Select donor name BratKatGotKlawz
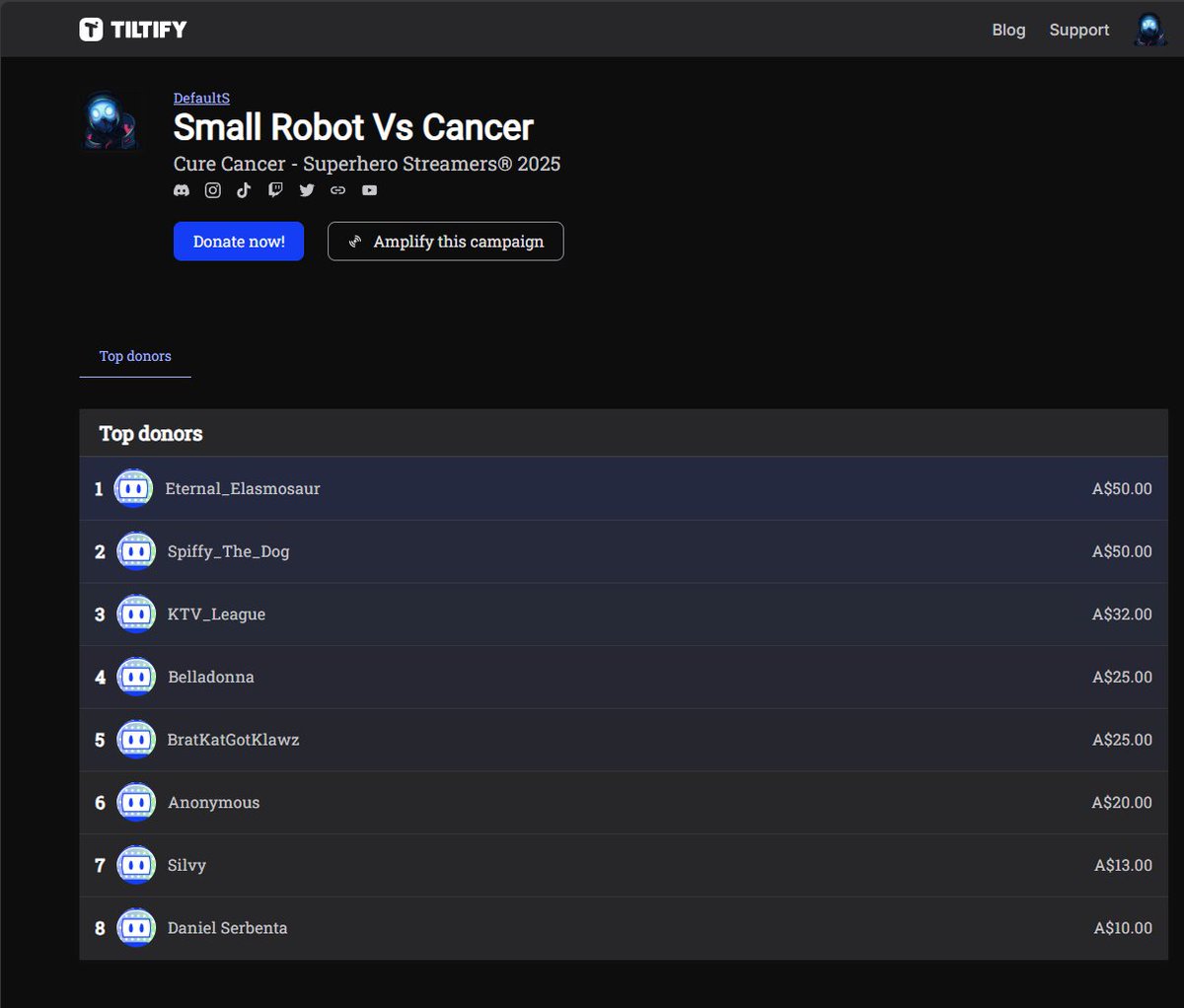 pyautogui.click(x=233, y=740)
